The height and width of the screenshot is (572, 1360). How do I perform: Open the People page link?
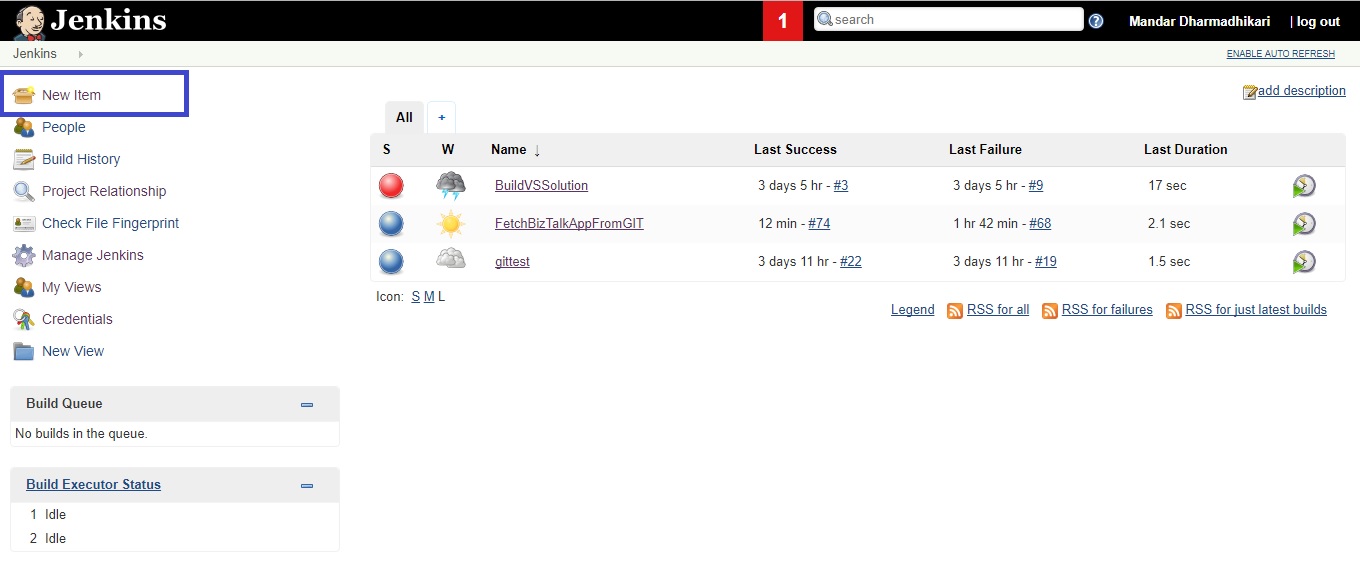[64, 127]
